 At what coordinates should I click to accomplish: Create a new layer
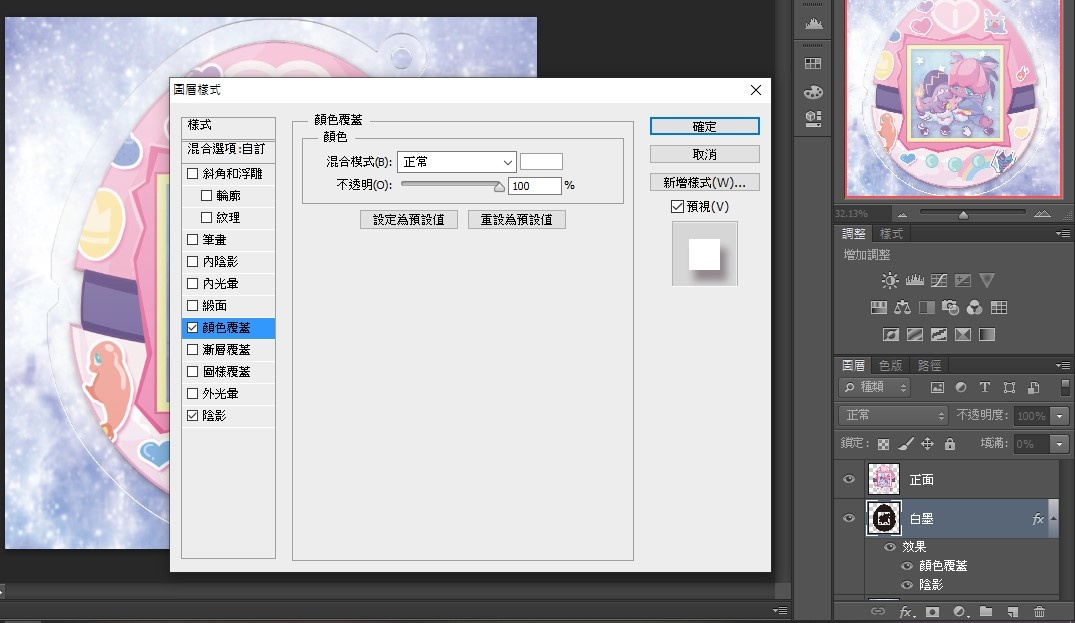click(1013, 611)
